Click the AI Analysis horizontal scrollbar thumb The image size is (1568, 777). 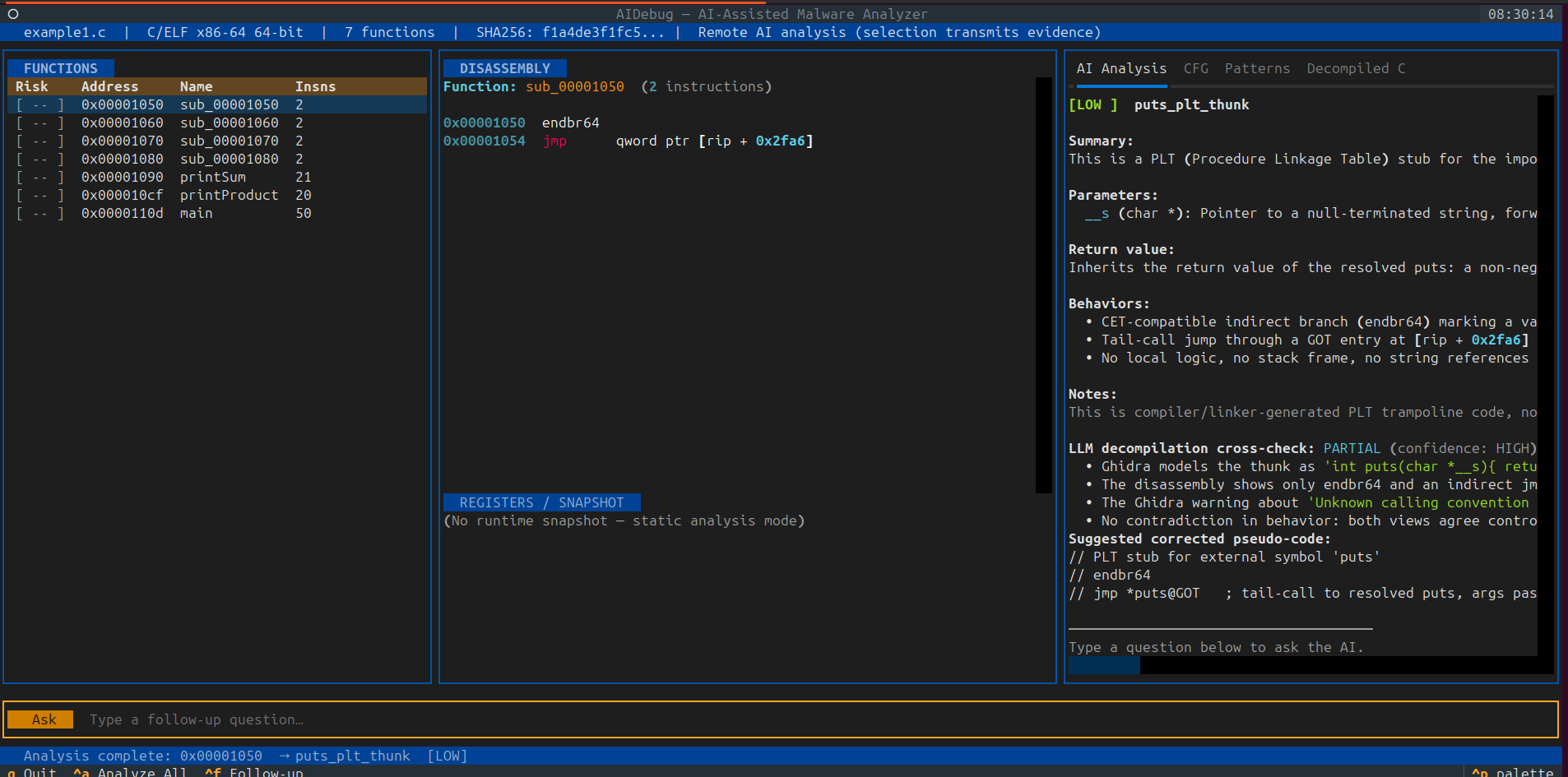pos(1104,666)
